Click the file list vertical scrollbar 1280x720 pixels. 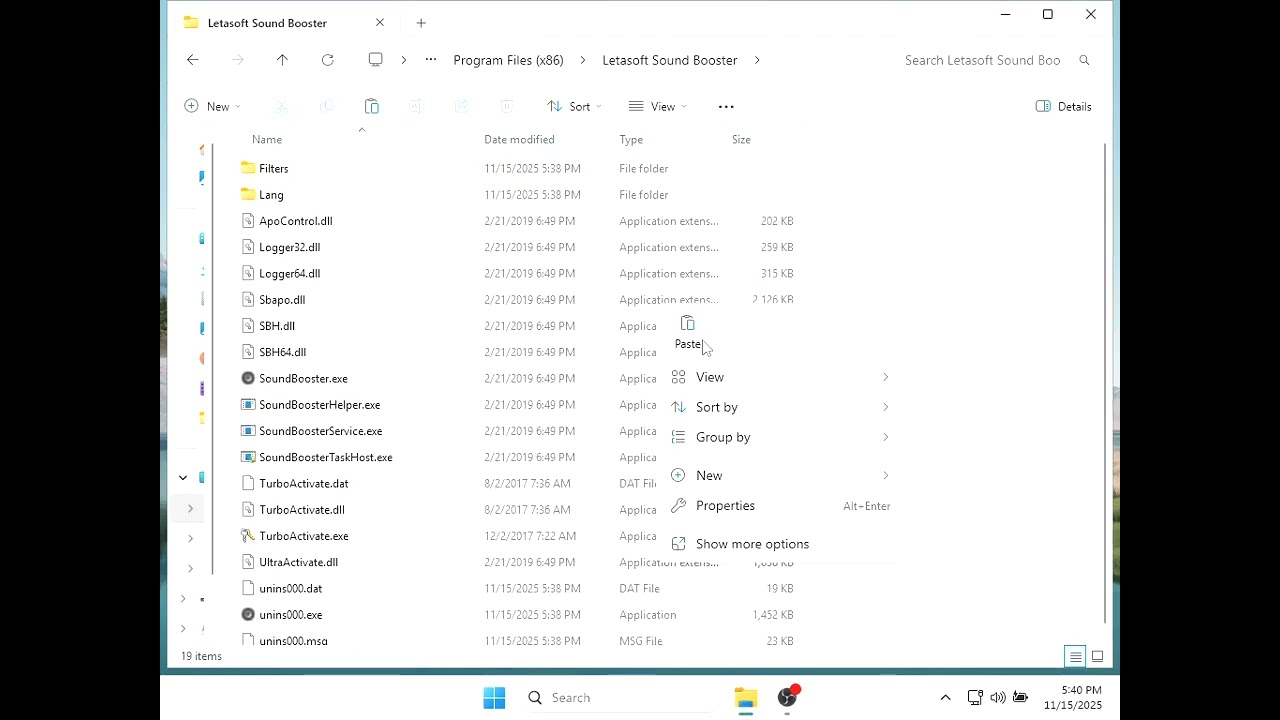coord(1105,385)
